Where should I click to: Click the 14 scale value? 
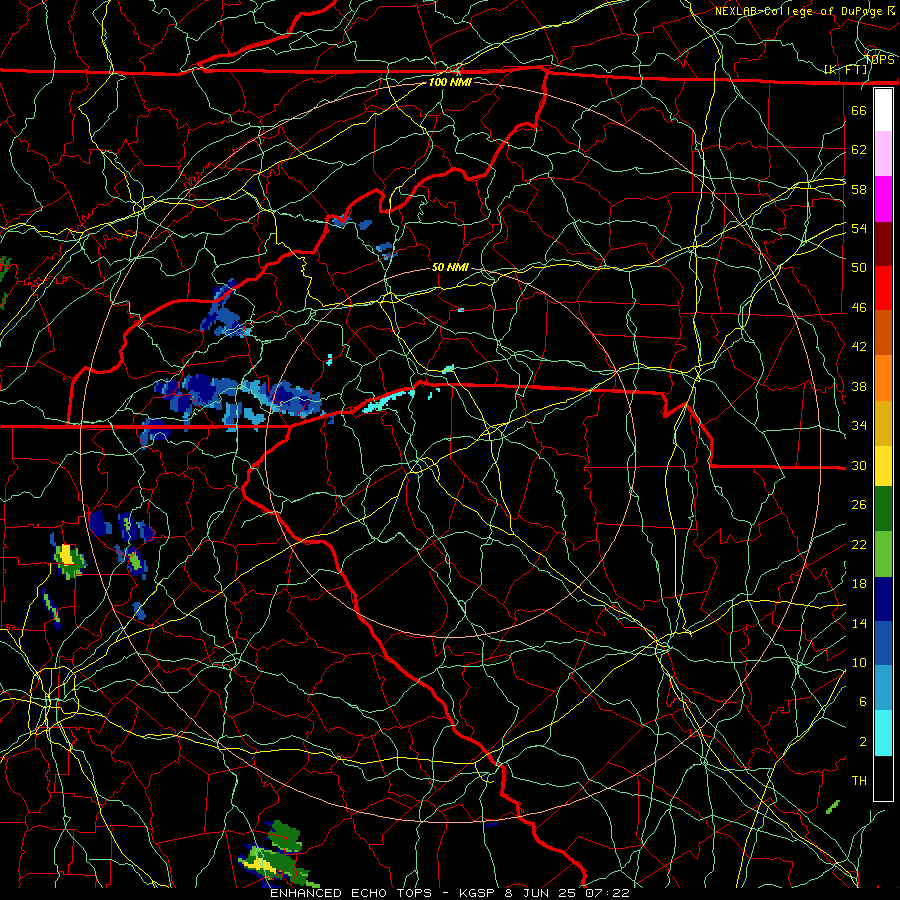(x=859, y=623)
